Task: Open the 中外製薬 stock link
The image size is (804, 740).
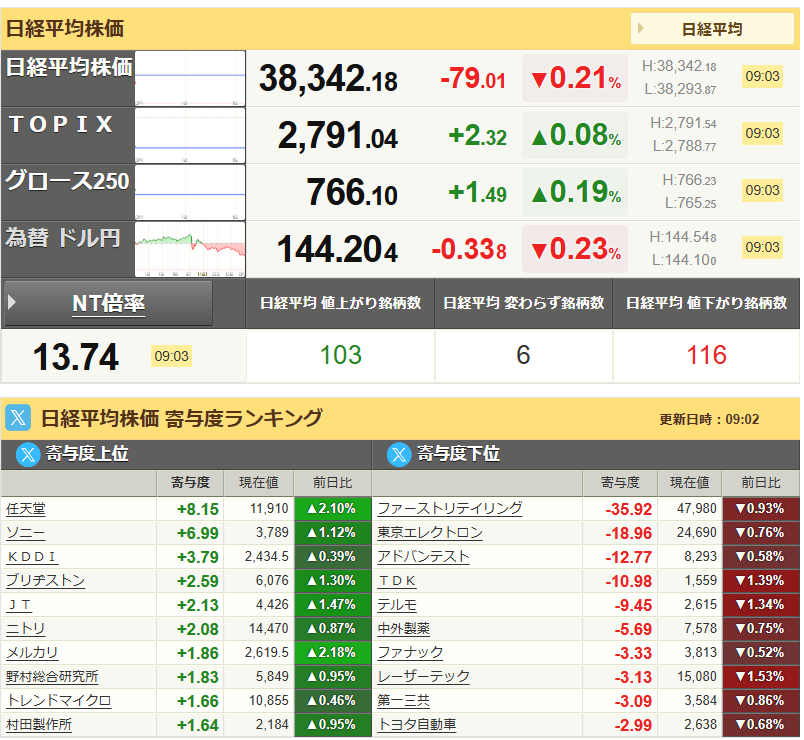Action: [404, 629]
